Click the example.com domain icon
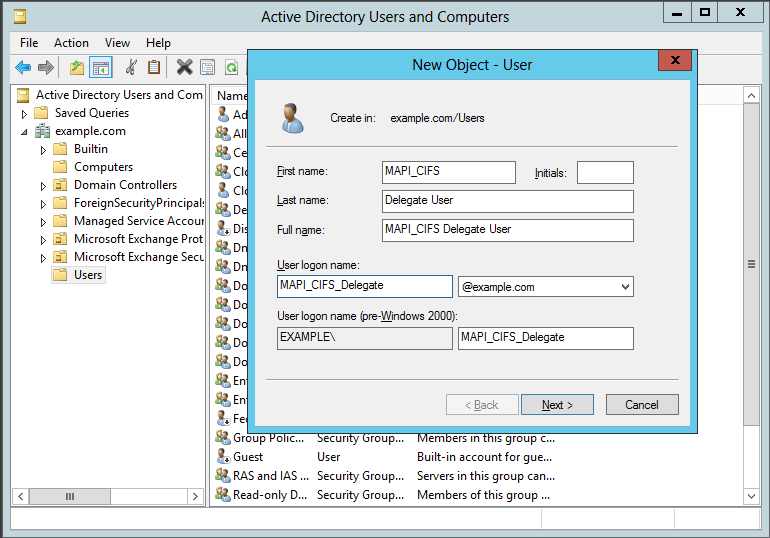Image resolution: width=770 pixels, height=538 pixels. (42, 131)
